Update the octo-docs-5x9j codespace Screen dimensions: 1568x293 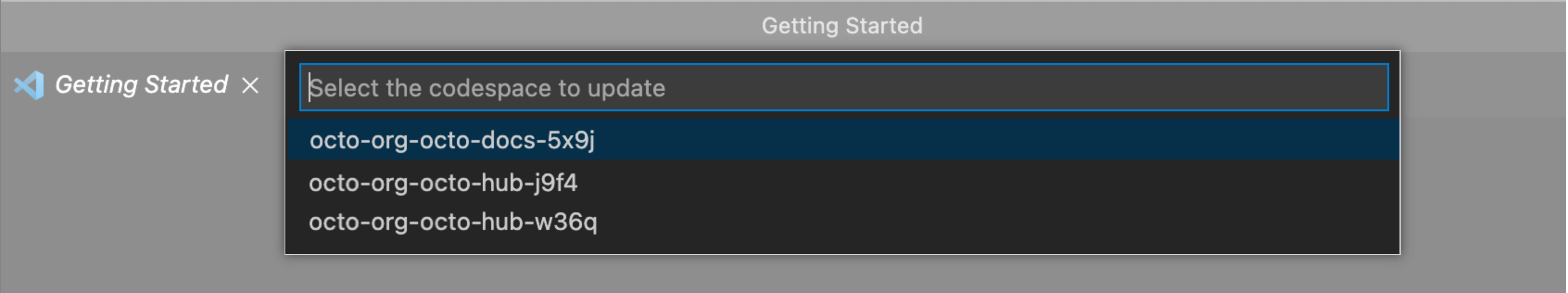click(x=452, y=140)
